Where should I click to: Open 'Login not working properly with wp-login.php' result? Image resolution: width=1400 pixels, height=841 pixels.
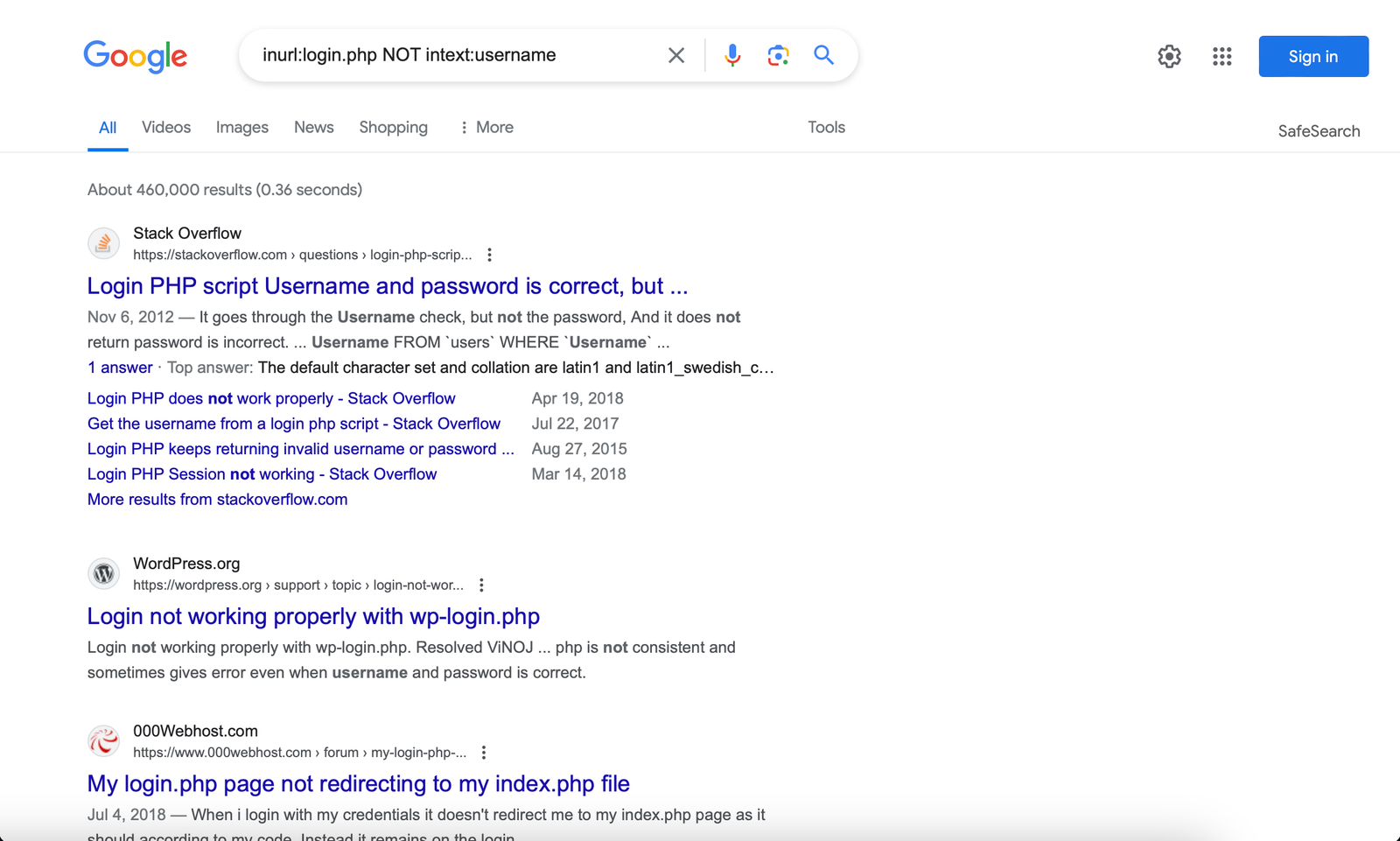pos(313,616)
